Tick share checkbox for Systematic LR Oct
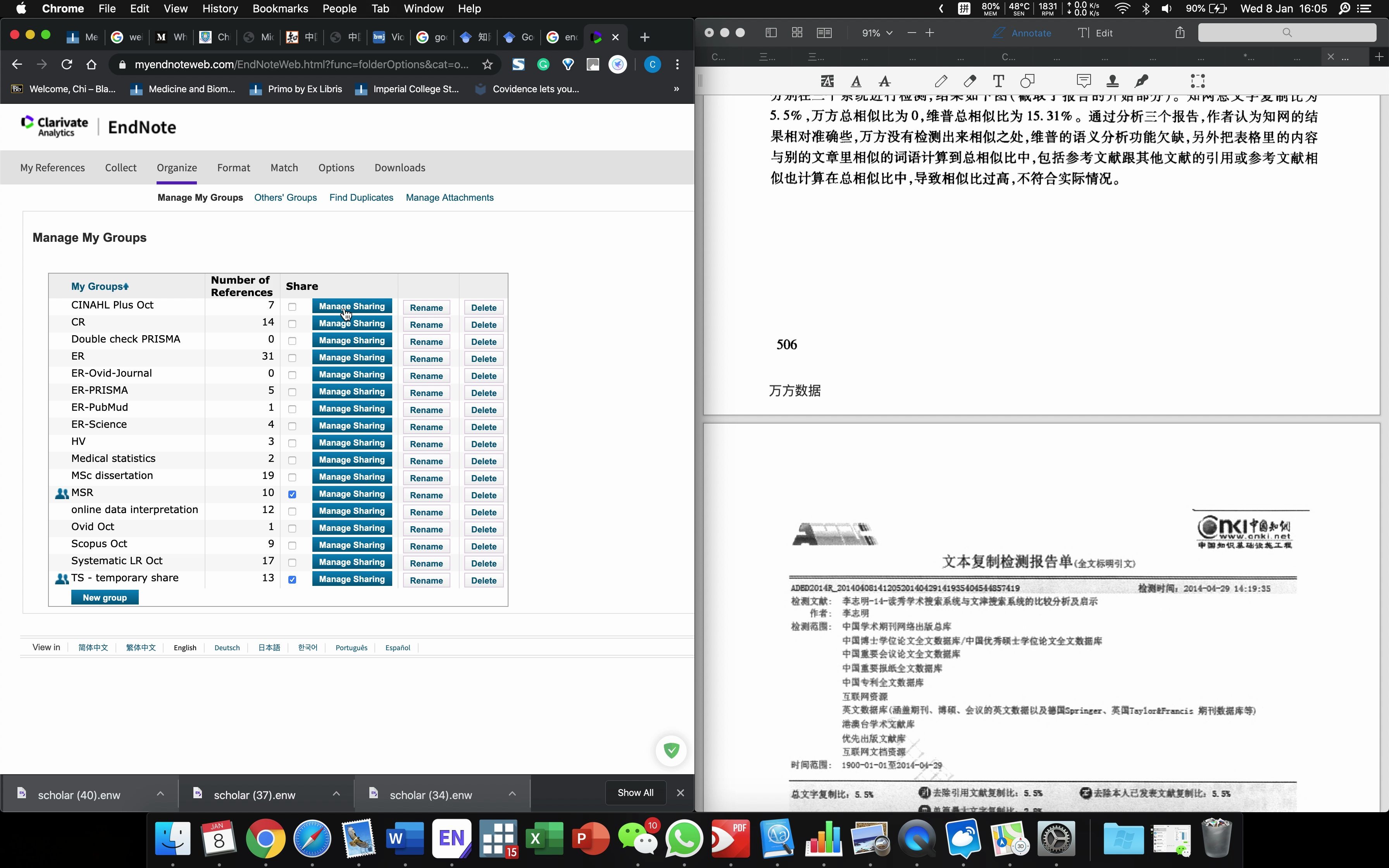The width and height of the screenshot is (1389, 868). pyautogui.click(x=292, y=563)
